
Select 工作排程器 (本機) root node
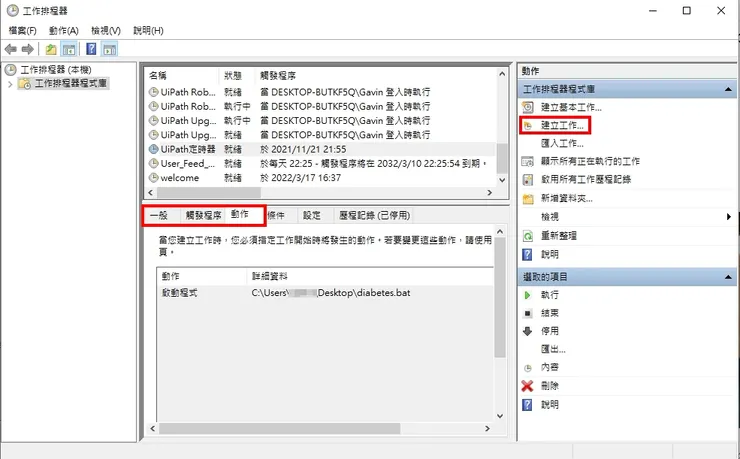tap(56, 70)
